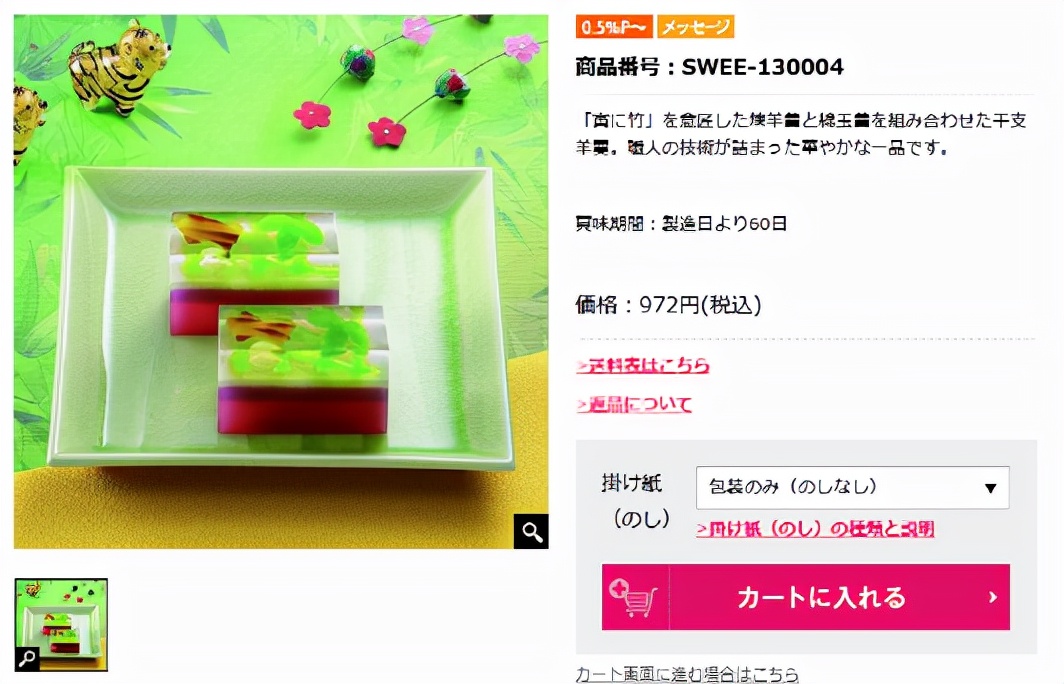Click the 掛け紙(のし) field label
The width and height of the screenshot is (1064, 684).
tap(636, 501)
